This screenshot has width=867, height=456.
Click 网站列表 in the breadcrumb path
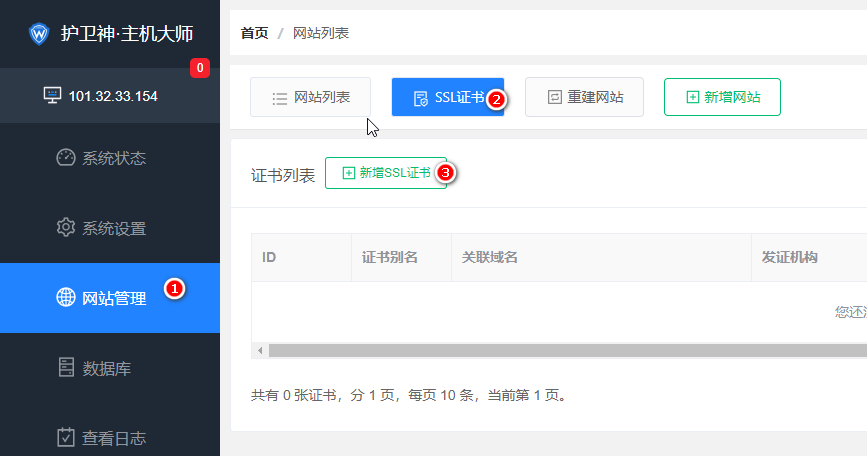[320, 33]
